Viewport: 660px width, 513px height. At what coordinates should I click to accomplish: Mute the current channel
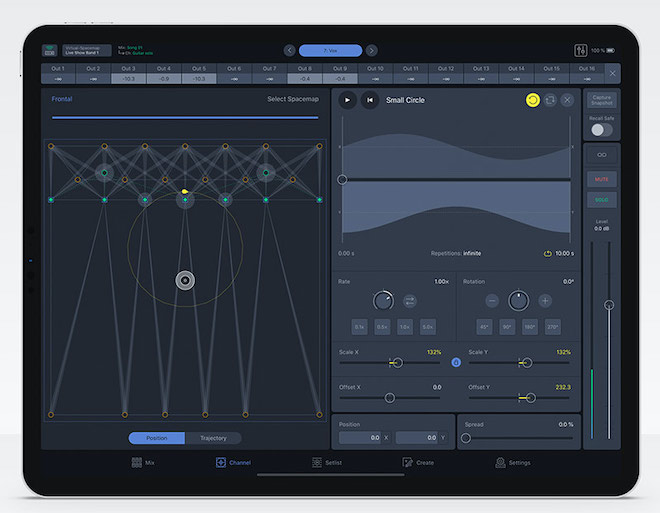click(601, 179)
